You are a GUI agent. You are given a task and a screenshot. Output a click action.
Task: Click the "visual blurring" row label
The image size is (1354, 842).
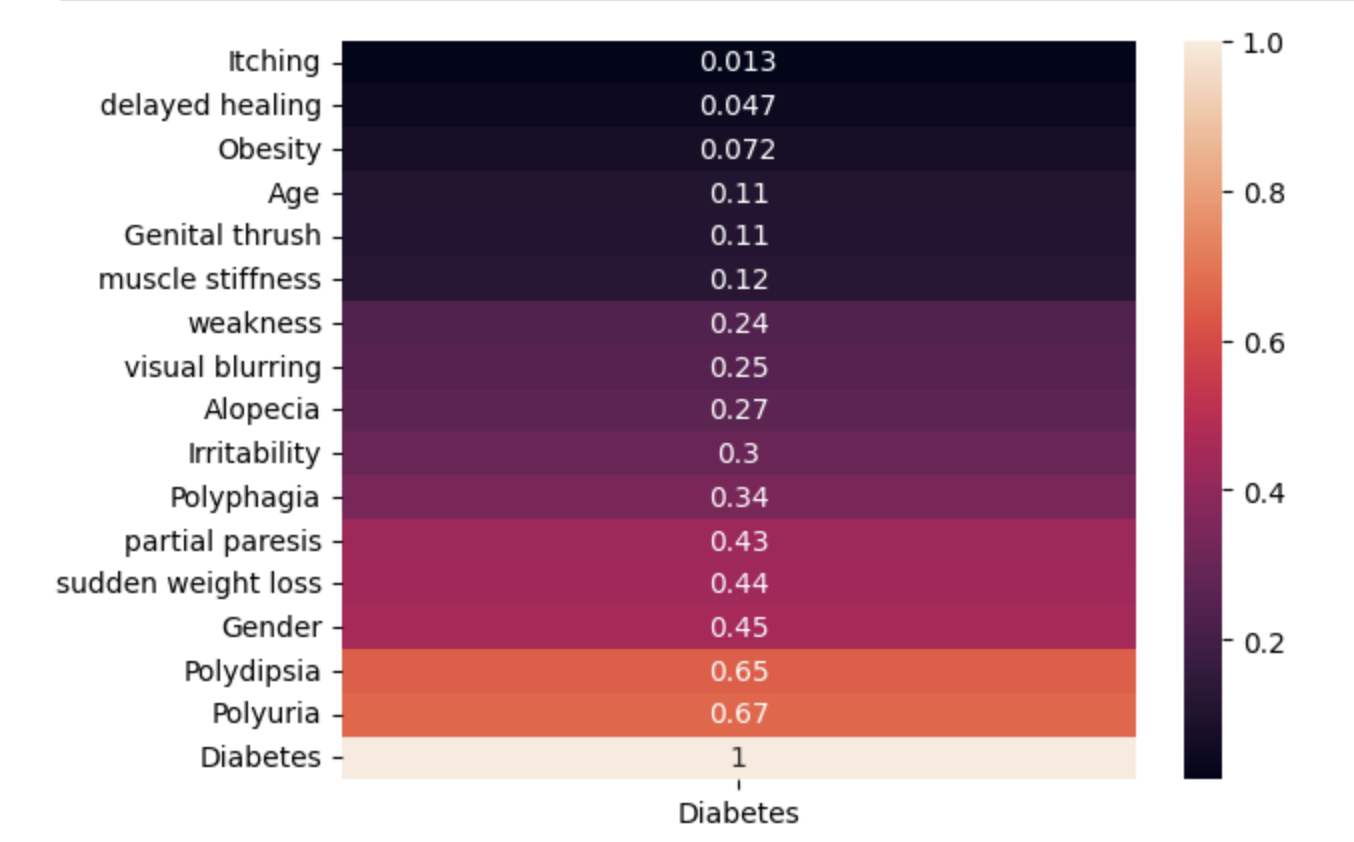[x=223, y=367]
